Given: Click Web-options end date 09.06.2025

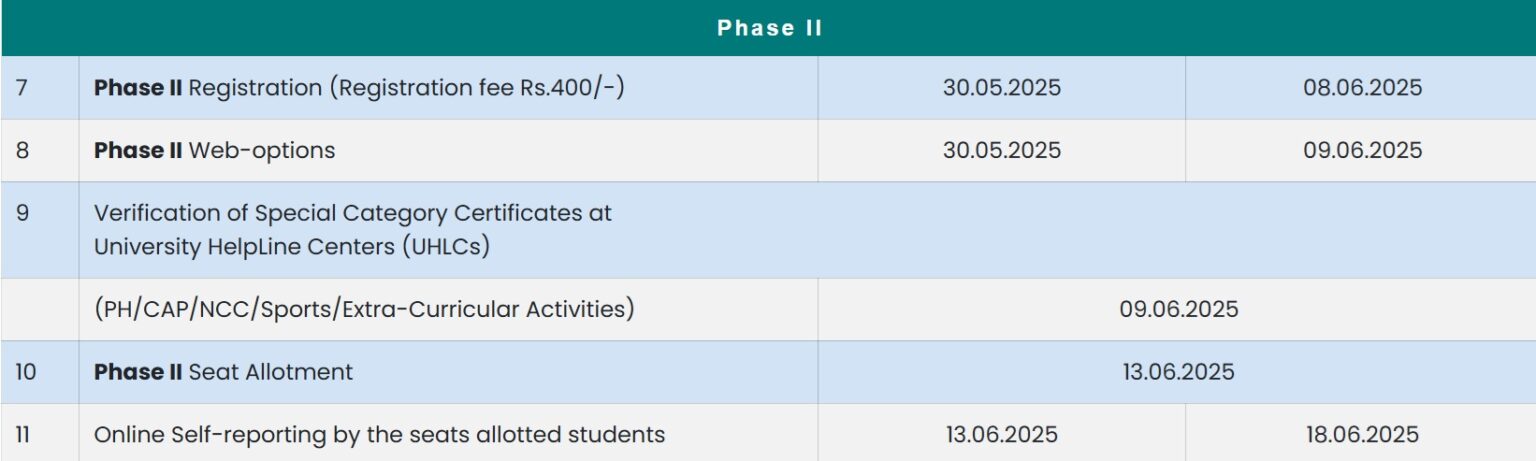Looking at the screenshot, I should 1361,151.
